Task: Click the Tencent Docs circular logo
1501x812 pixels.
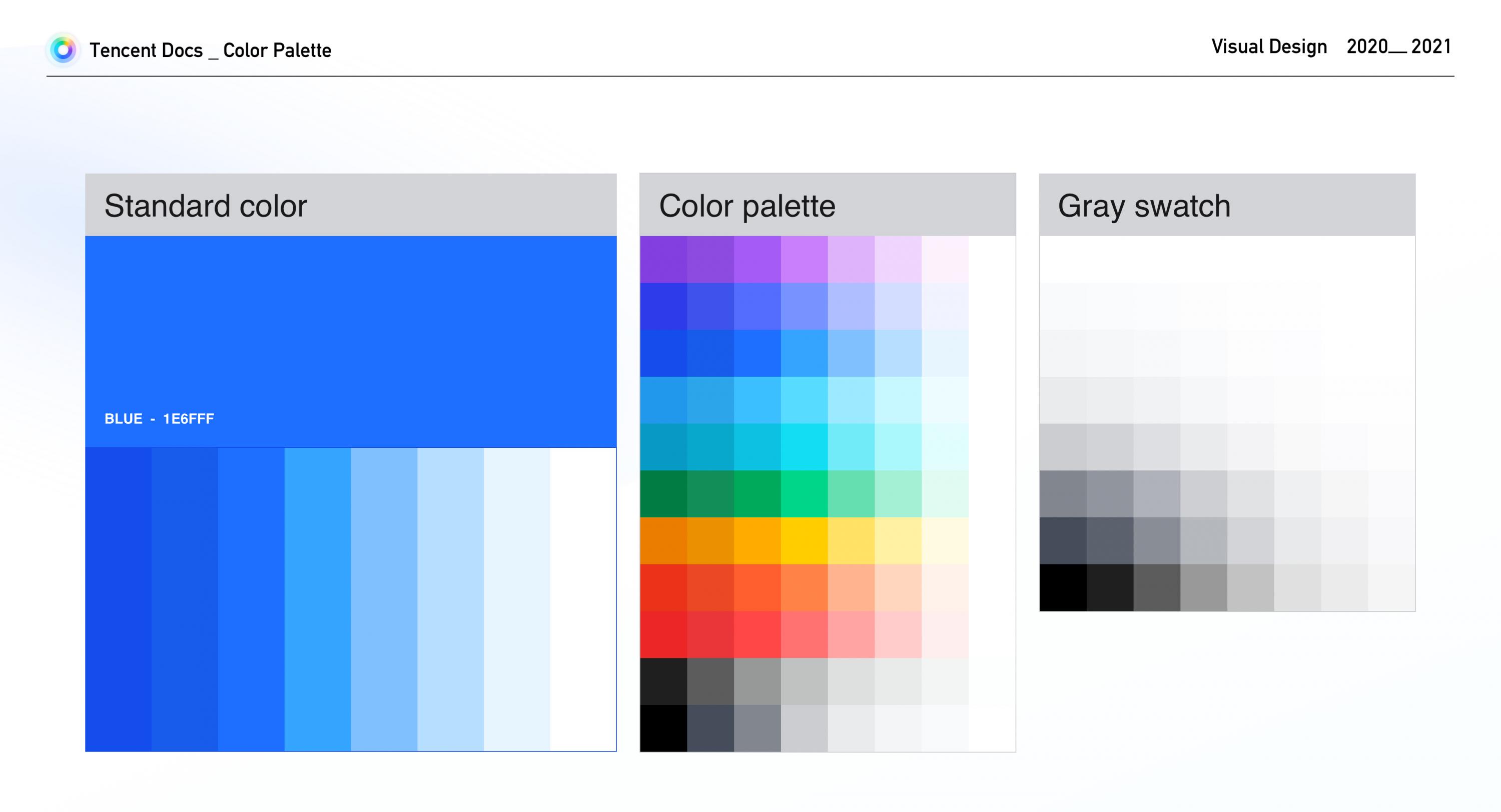Action: (x=64, y=50)
